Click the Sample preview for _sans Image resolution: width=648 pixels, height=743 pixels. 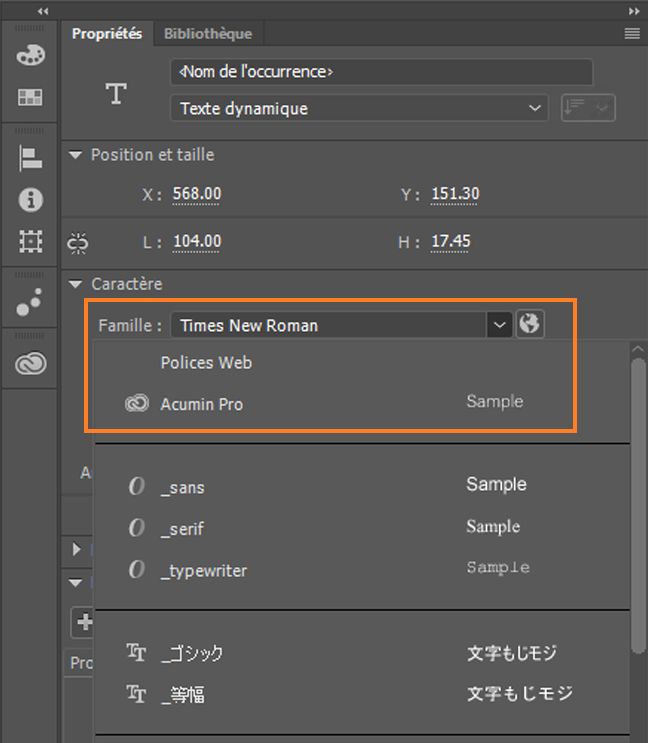pyautogui.click(x=496, y=484)
